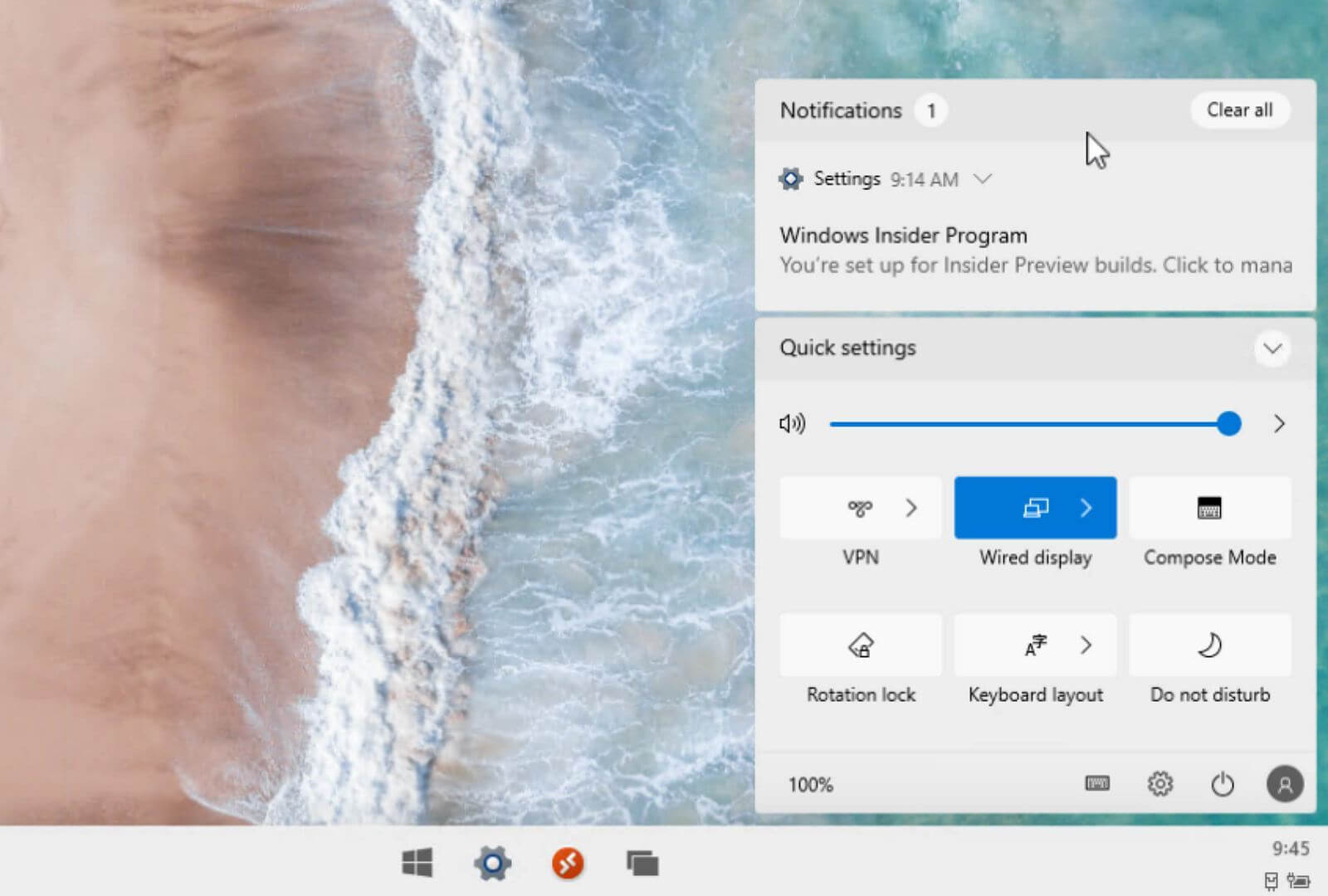Toggle the Wired display quick setting

1035,508
